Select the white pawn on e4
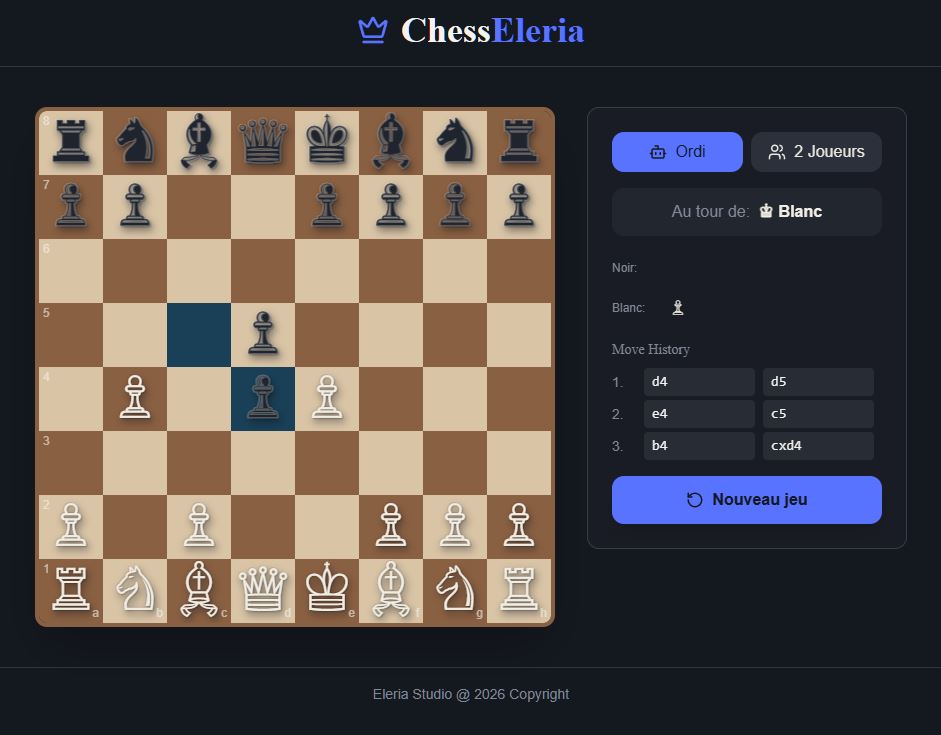Screen dimensions: 941x735 [327, 398]
